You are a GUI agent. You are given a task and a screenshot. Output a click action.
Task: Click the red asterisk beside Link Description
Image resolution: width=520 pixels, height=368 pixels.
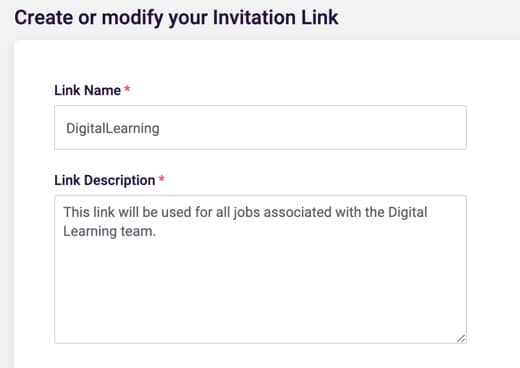161,179
